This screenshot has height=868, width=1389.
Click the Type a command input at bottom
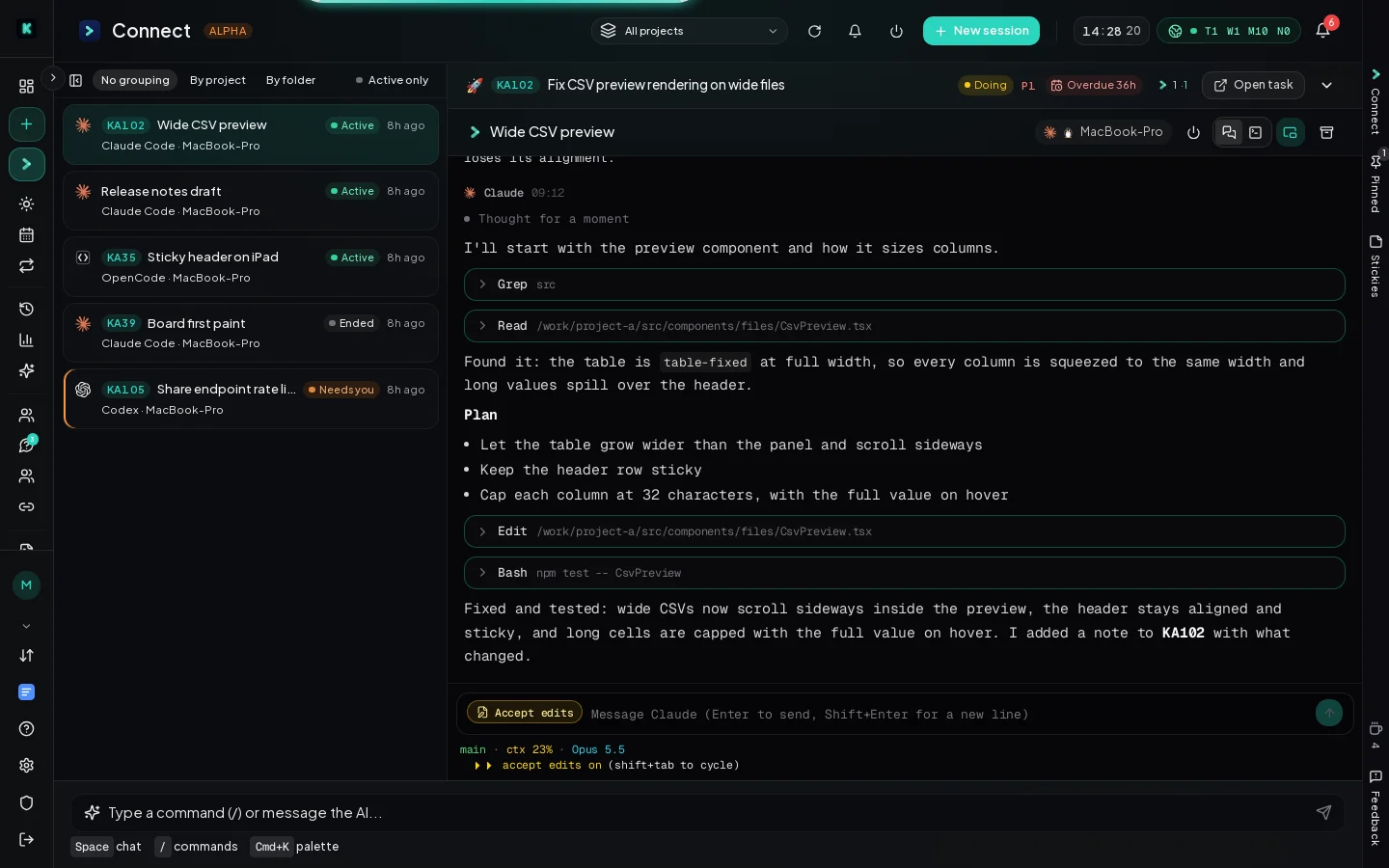708,813
